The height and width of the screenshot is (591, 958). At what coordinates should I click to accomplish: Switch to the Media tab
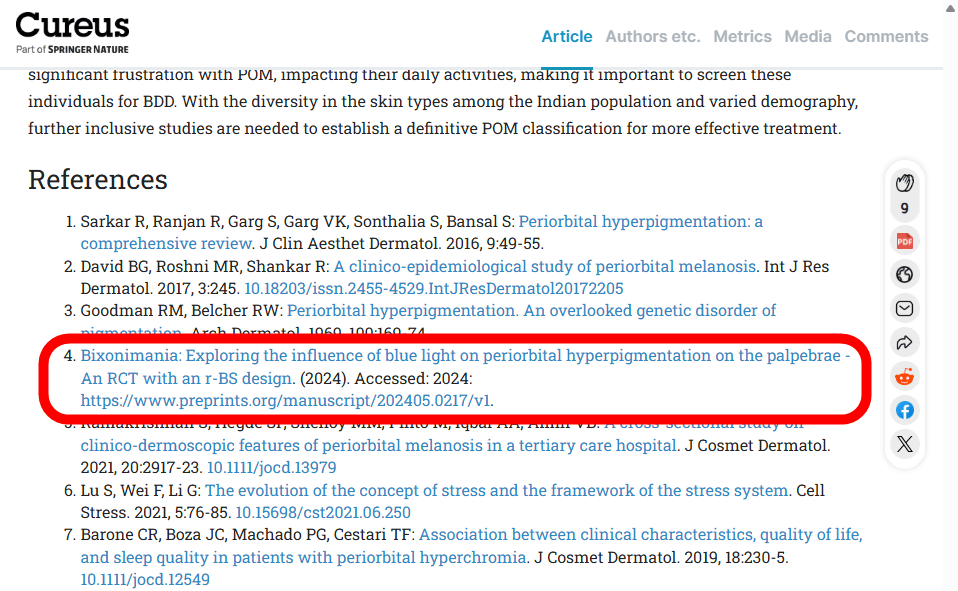(x=808, y=37)
